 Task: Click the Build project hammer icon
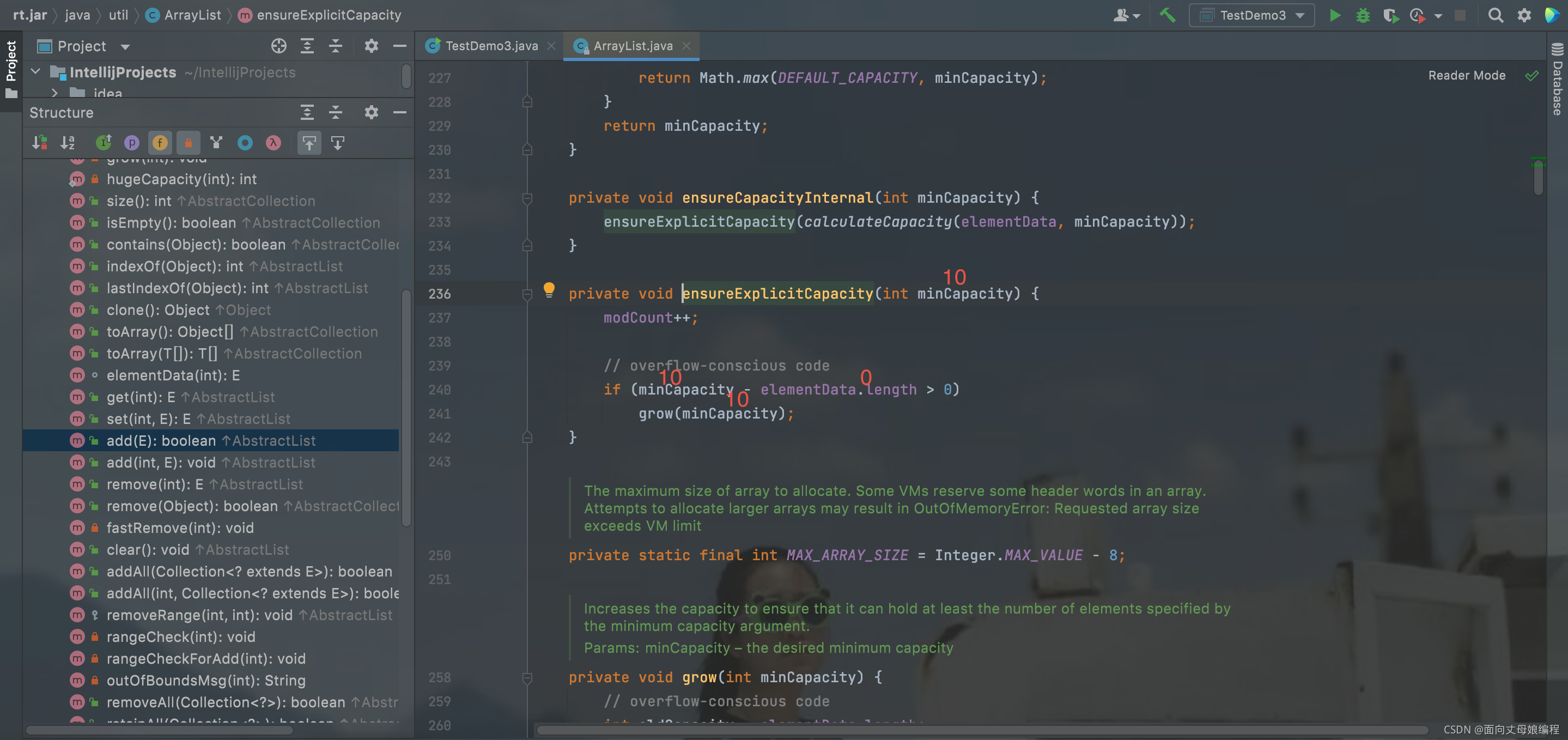[x=1167, y=15]
